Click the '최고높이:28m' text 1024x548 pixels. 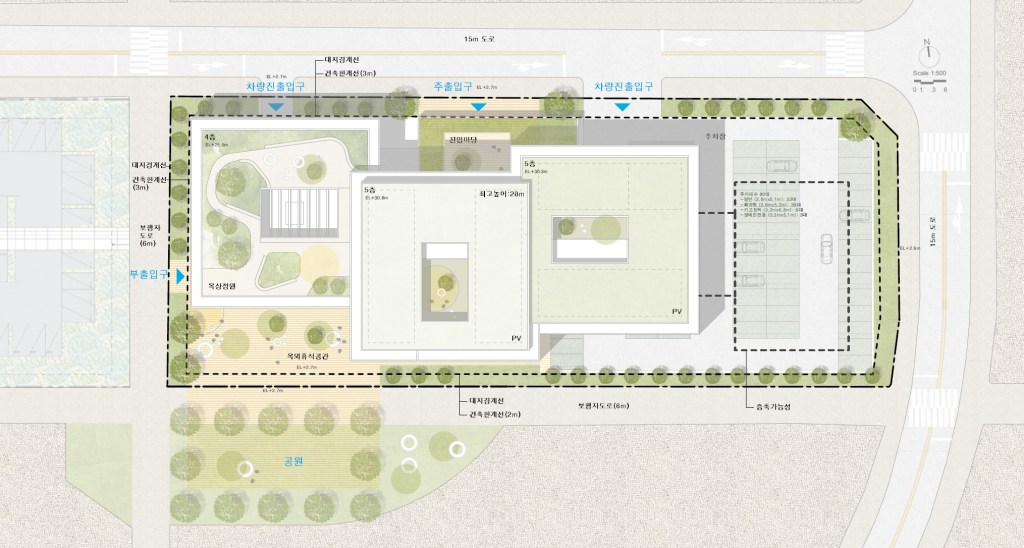[501, 194]
